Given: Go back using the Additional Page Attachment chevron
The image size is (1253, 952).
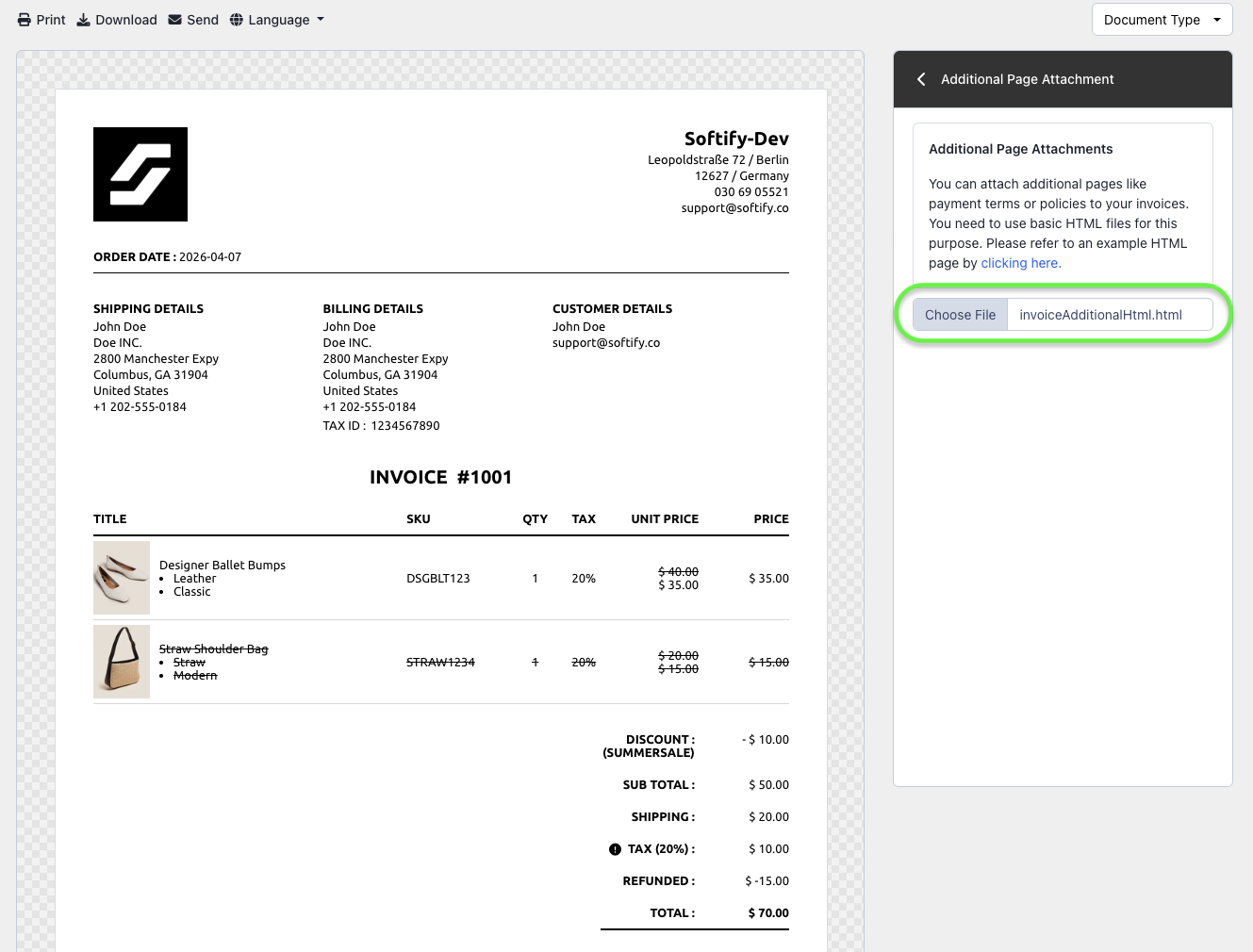Looking at the screenshot, I should point(921,79).
